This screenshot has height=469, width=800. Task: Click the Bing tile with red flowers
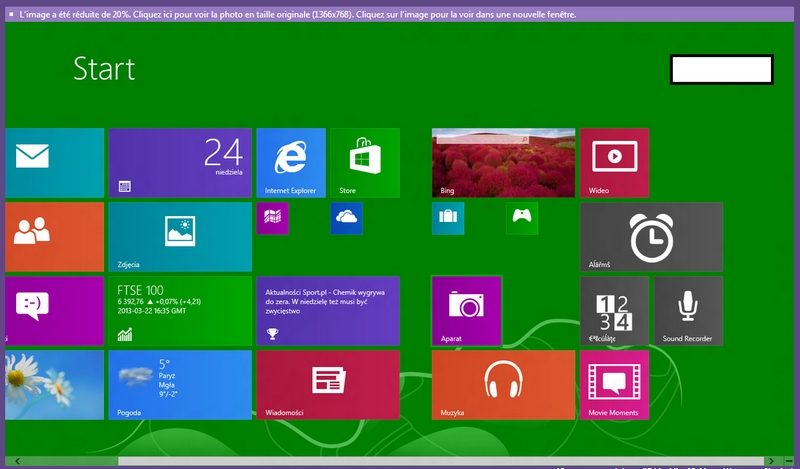point(503,162)
